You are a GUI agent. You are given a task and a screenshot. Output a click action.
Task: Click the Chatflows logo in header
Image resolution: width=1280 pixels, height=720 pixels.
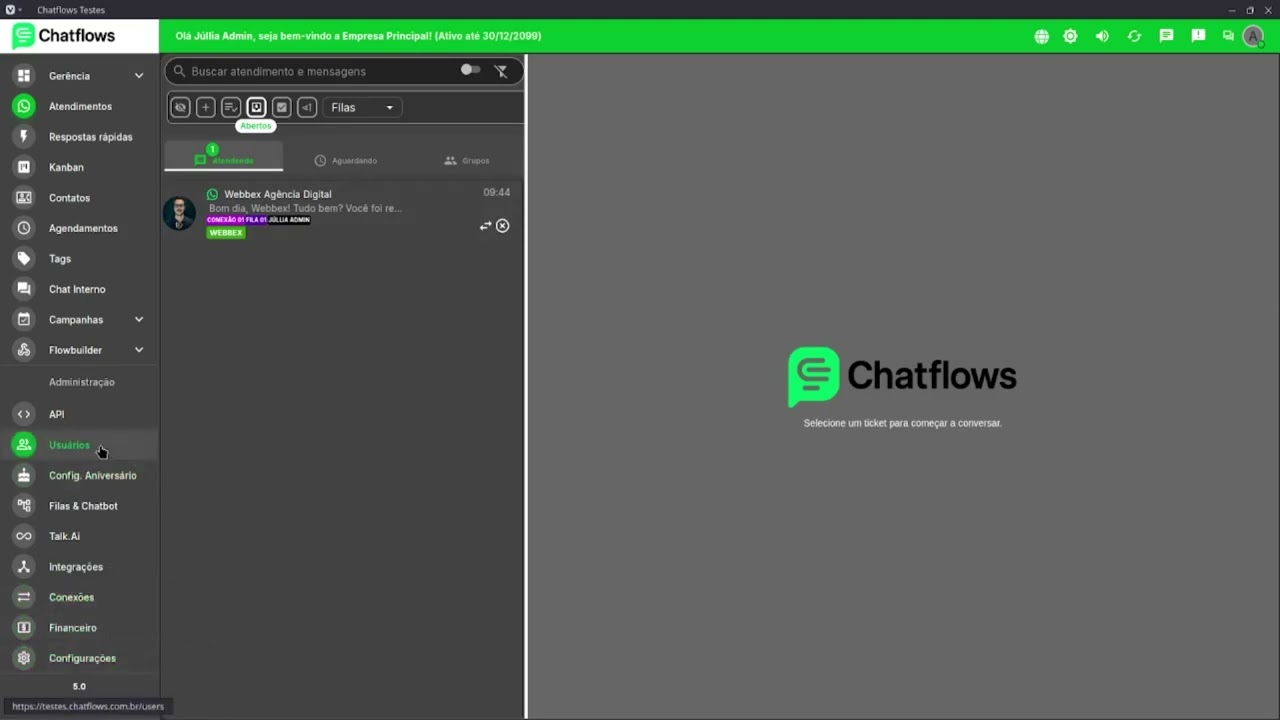(64, 36)
